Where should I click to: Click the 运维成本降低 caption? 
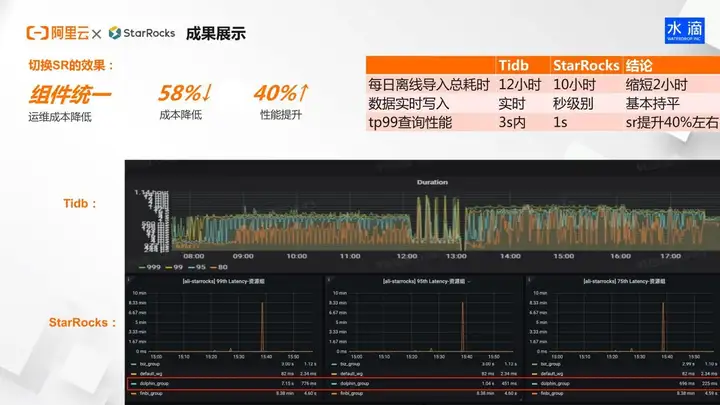pos(60,117)
